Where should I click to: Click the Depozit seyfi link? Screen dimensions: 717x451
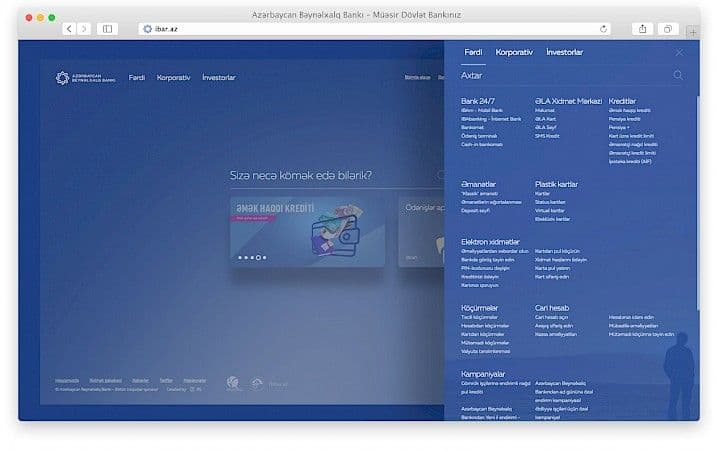tap(476, 211)
